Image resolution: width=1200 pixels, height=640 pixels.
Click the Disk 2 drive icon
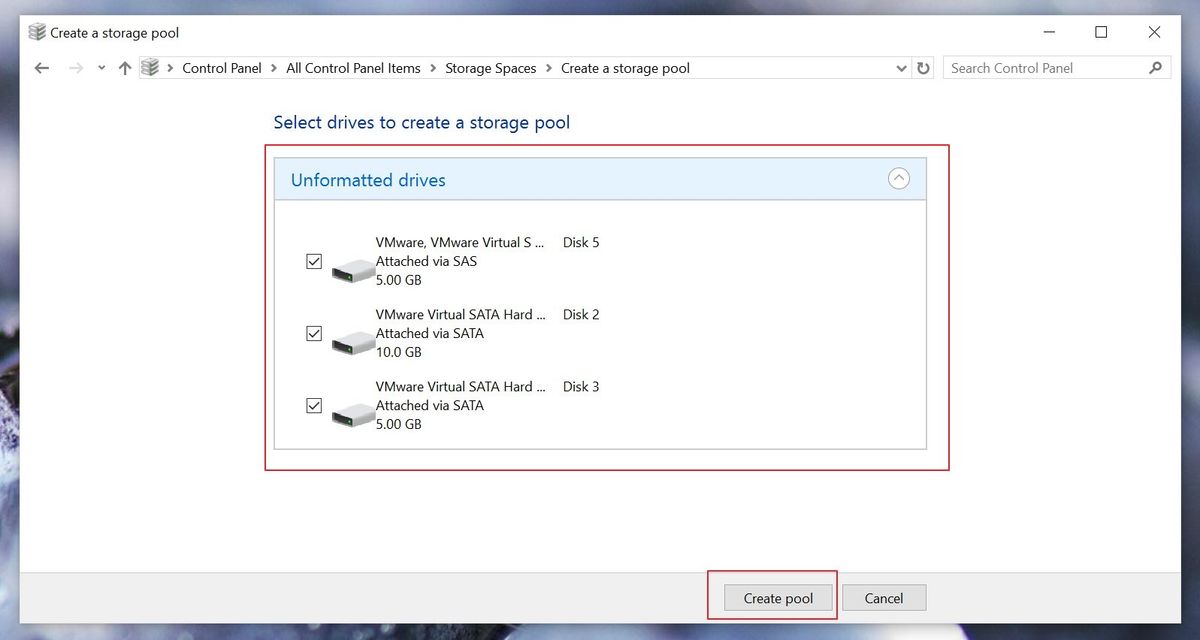tap(352, 340)
